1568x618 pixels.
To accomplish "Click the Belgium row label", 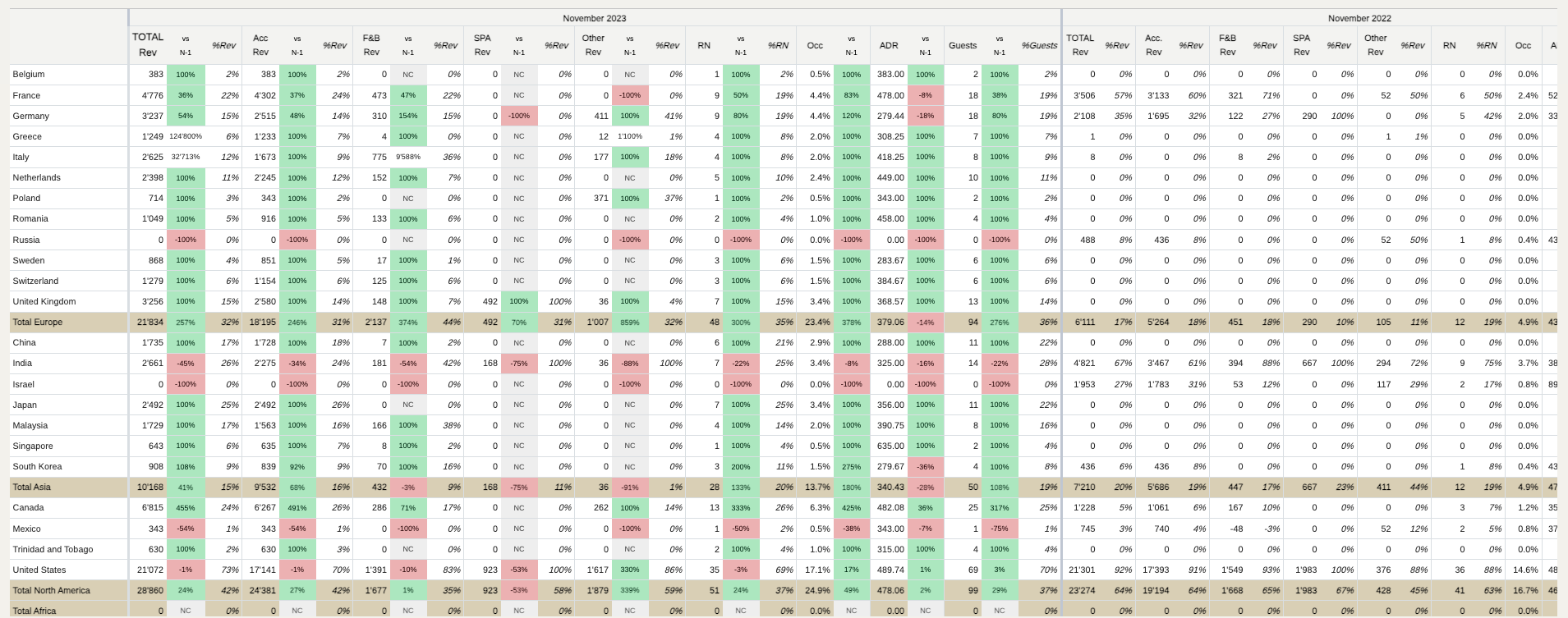I will coord(29,75).
